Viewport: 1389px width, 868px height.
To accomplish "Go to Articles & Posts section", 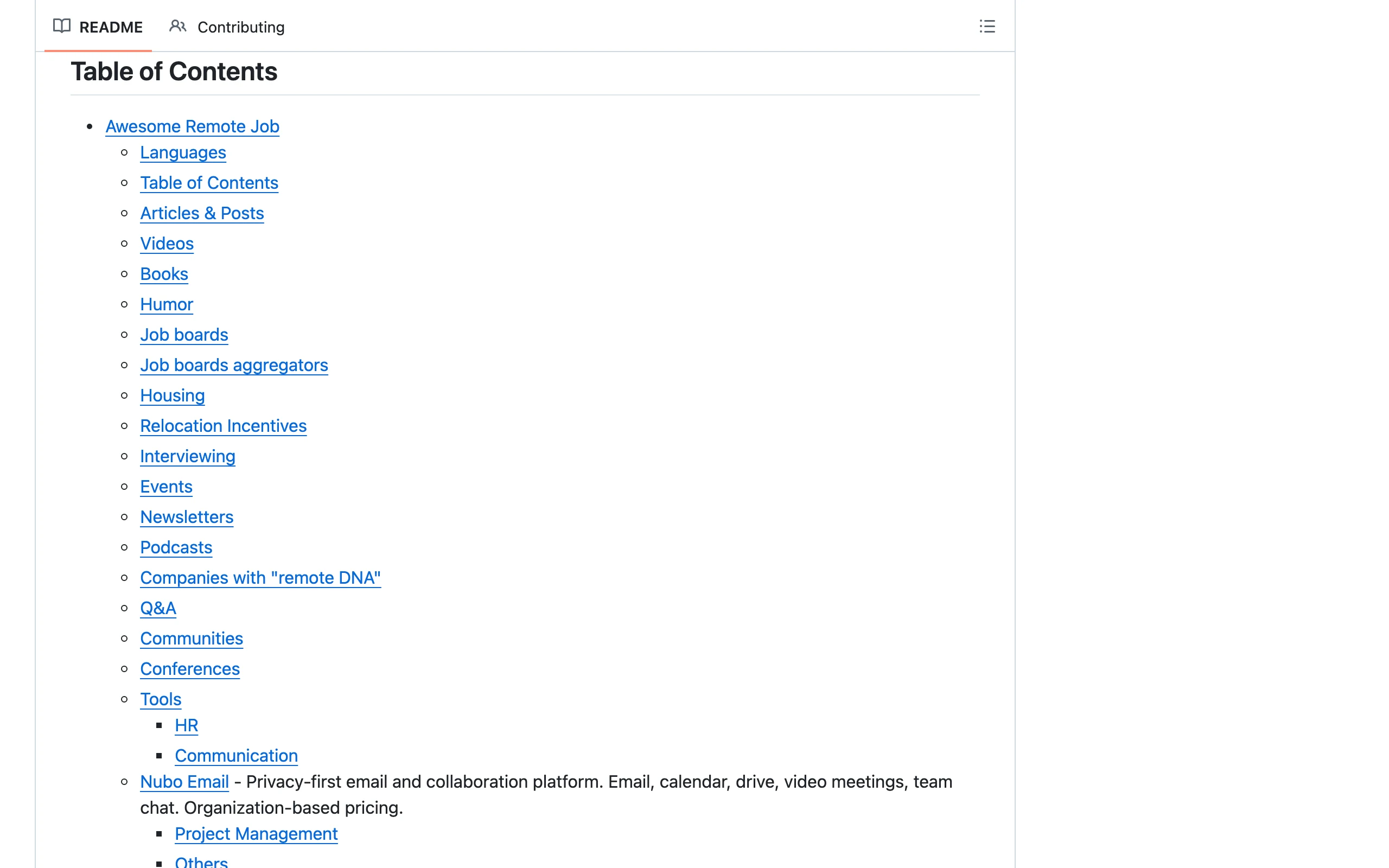I will click(x=202, y=214).
